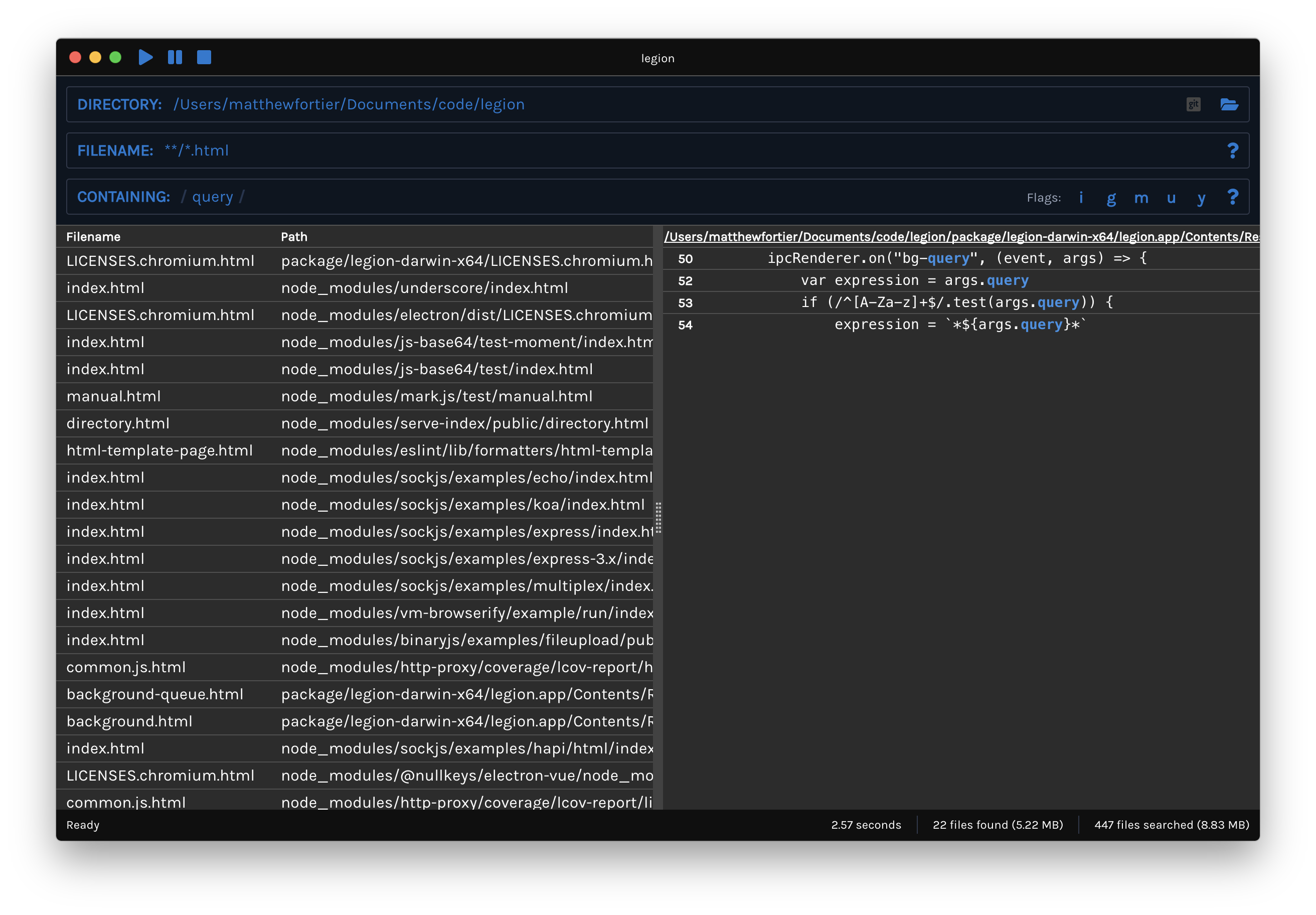The image size is (1316, 915).
Task: Toggle the case-insensitive i flag
Action: tap(1081, 197)
